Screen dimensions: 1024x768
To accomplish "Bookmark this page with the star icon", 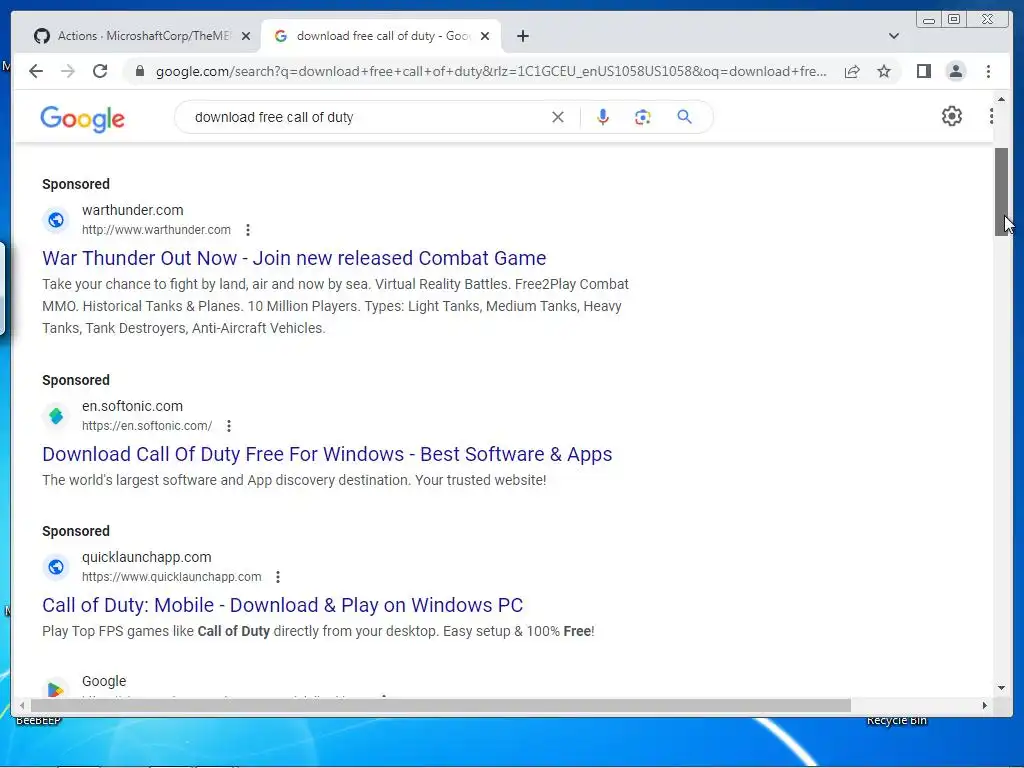I will pyautogui.click(x=884, y=71).
